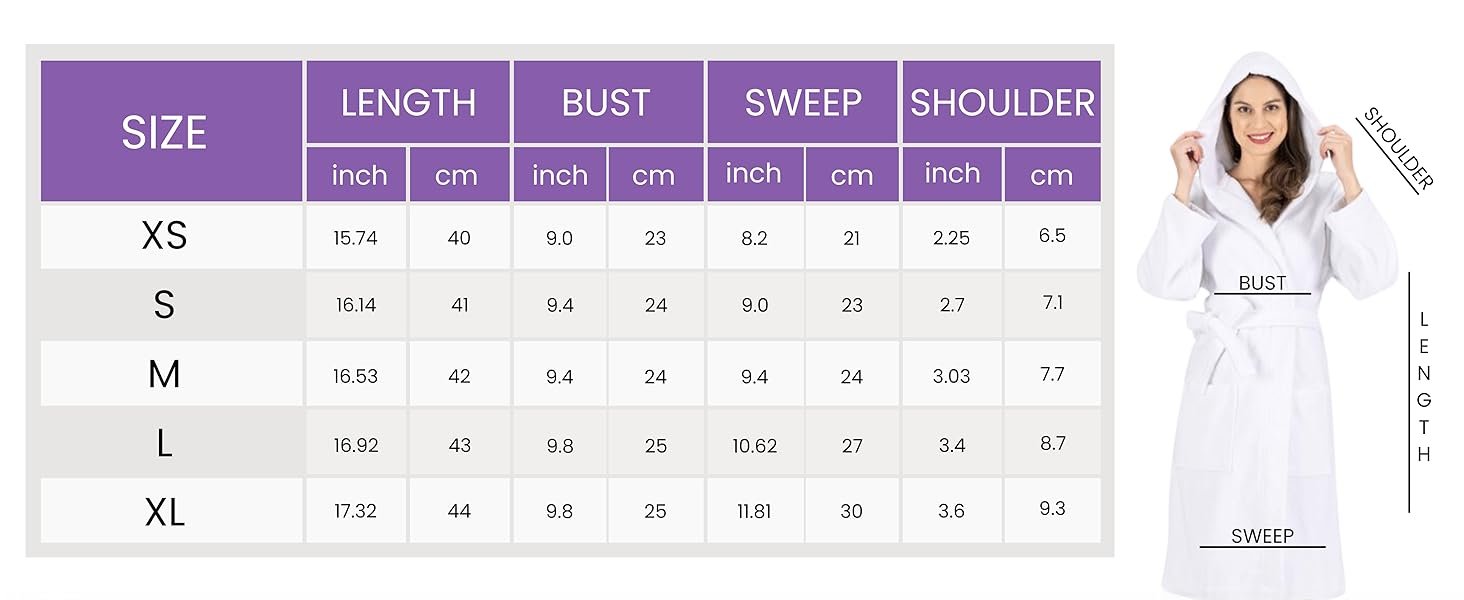Click the SHOULDER column header
Viewport: 1464px width, 600px height.
coord(1002,102)
